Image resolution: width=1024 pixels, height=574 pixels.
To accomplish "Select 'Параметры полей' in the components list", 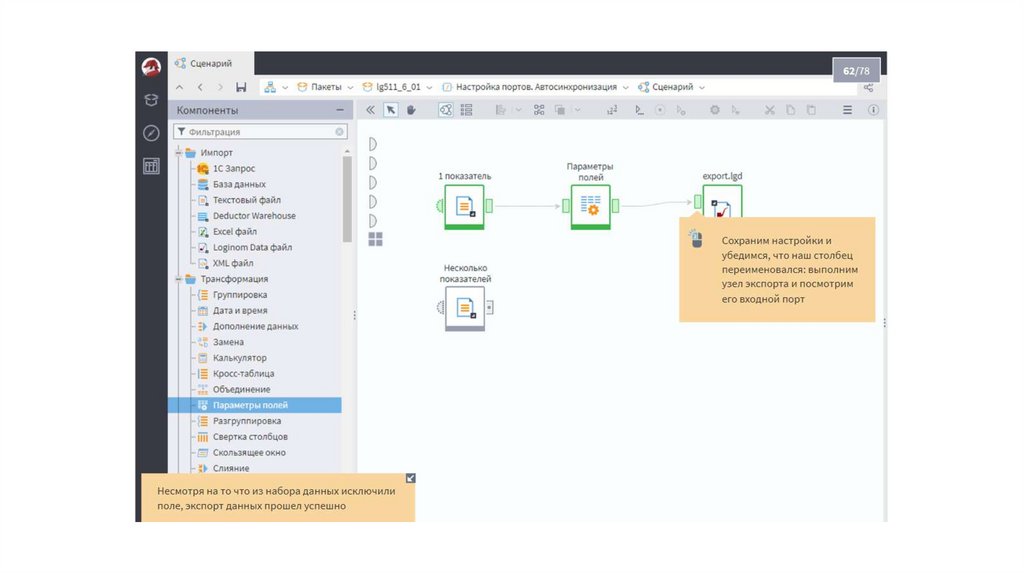I will (250, 405).
